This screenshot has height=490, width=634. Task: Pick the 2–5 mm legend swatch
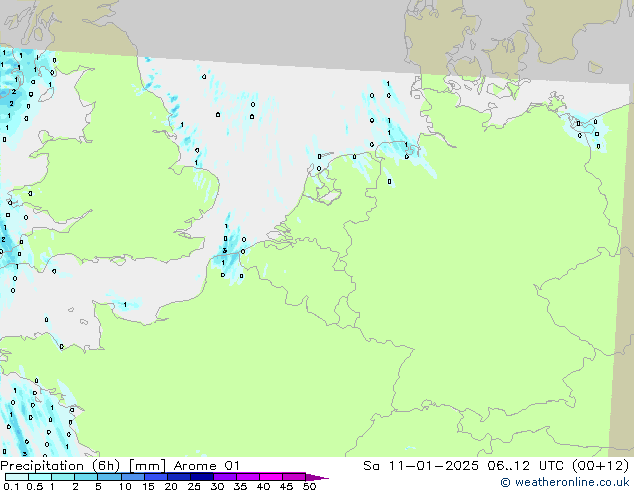86,477
